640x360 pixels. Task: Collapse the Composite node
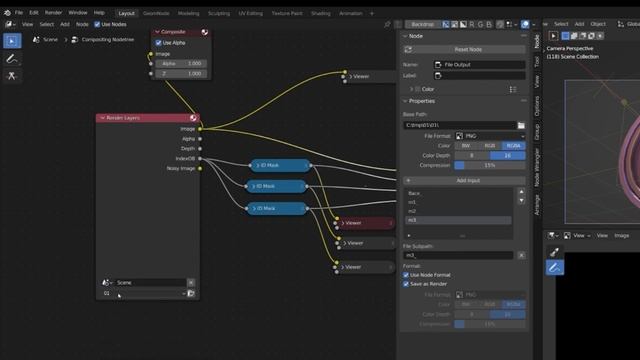click(x=157, y=32)
